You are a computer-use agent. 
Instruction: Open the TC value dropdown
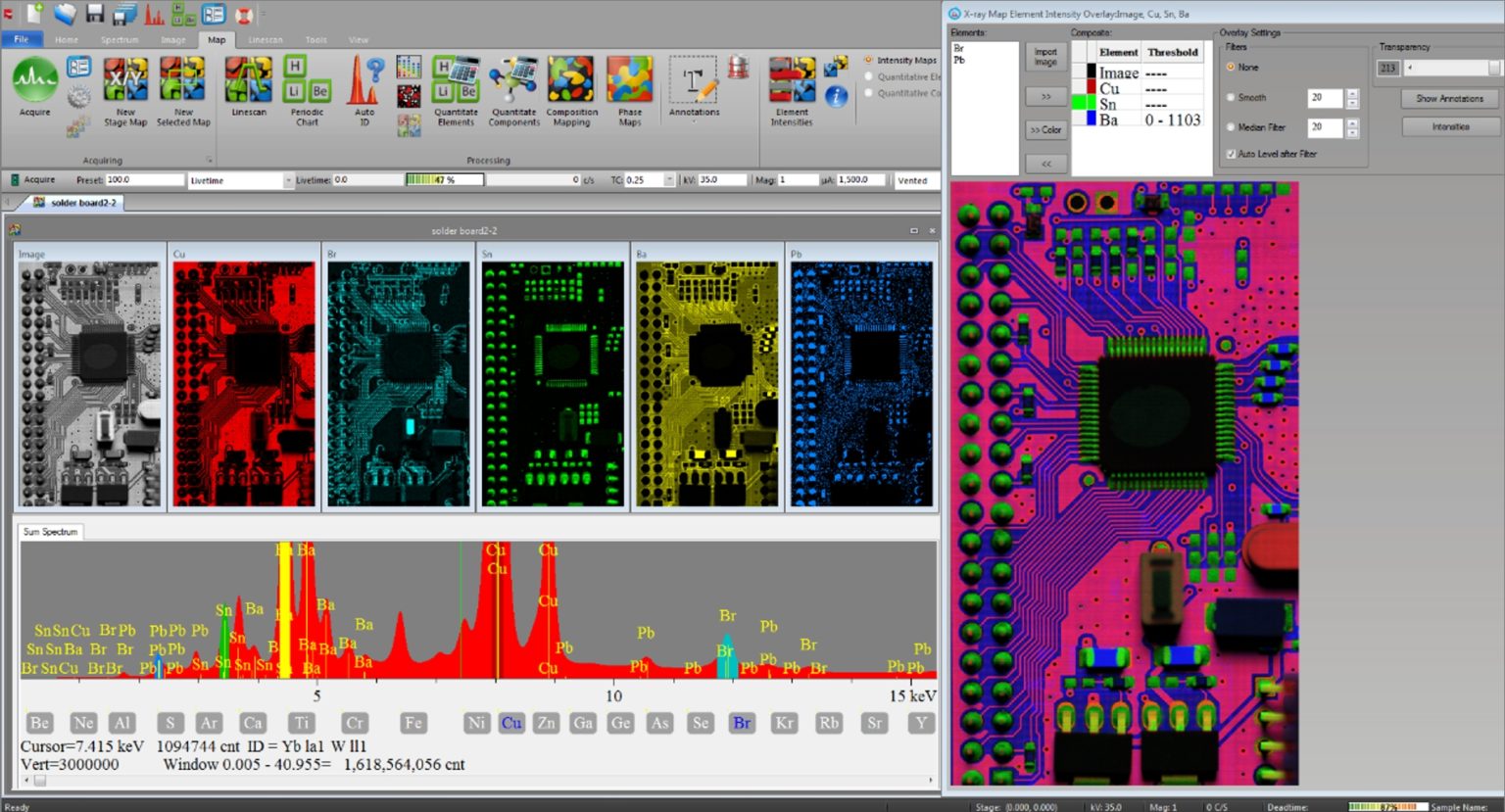click(x=669, y=179)
